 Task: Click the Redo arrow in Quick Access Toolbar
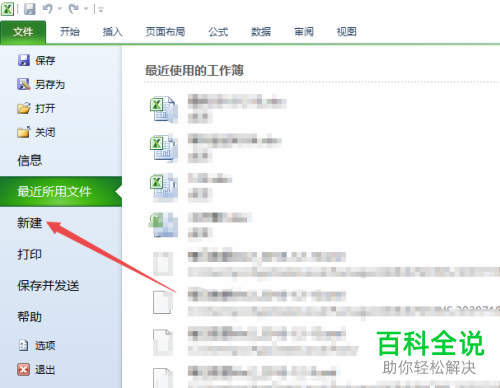(73, 9)
